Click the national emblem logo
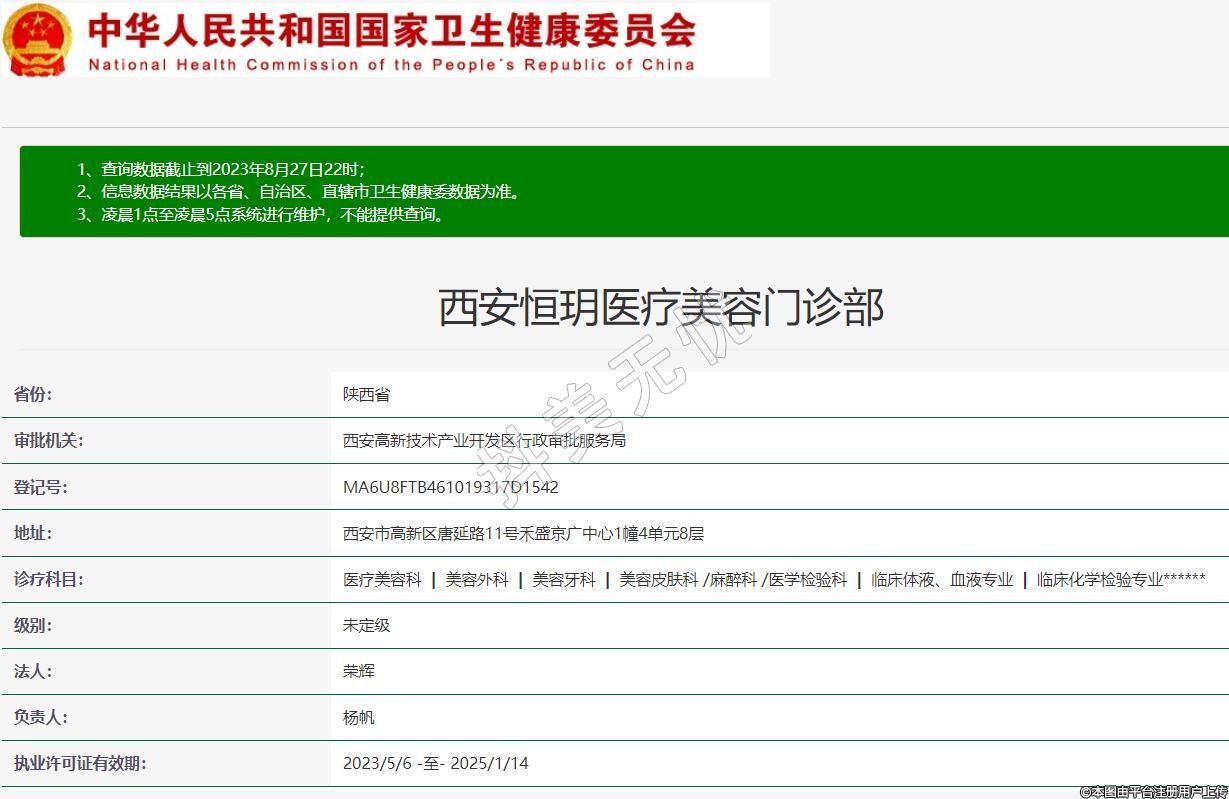Viewport: 1229px width, 799px height. point(38,39)
